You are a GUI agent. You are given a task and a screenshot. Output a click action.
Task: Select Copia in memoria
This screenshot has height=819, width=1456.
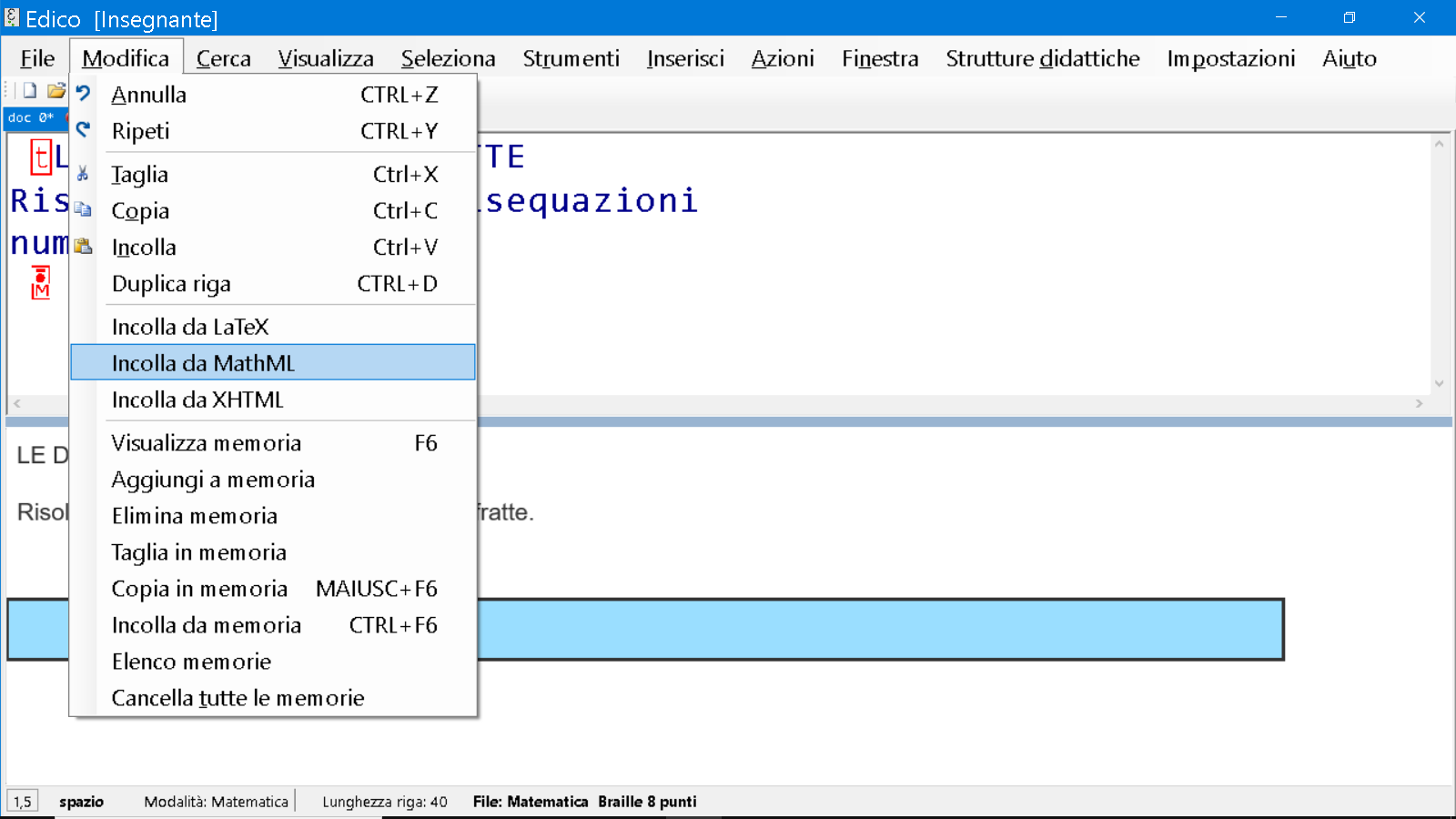coord(273,588)
